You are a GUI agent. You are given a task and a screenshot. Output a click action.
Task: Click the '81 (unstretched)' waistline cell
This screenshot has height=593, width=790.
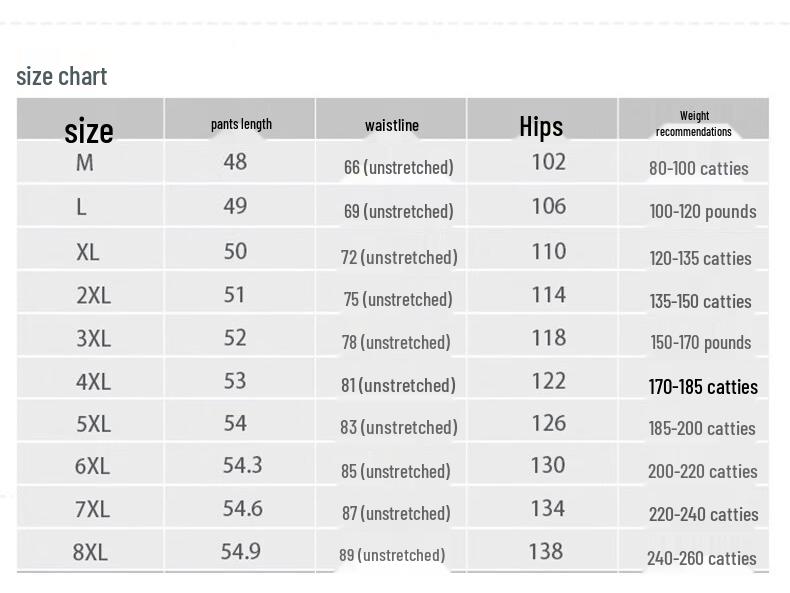[398, 385]
